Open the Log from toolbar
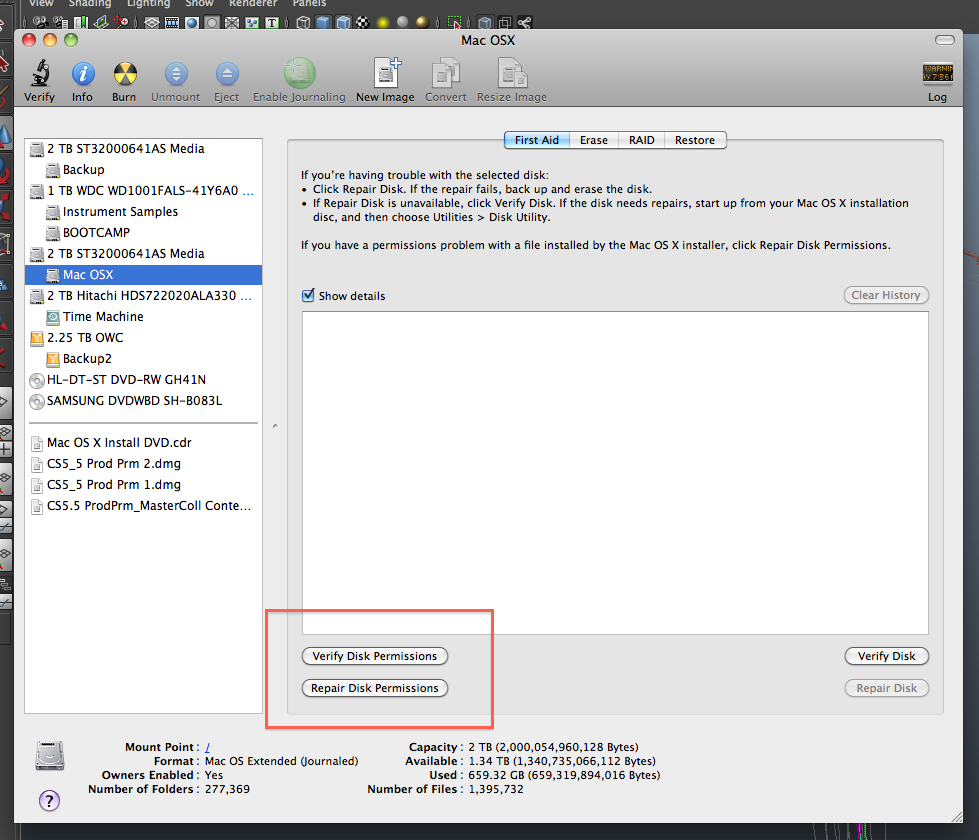This screenshot has height=840, width=979. [937, 73]
